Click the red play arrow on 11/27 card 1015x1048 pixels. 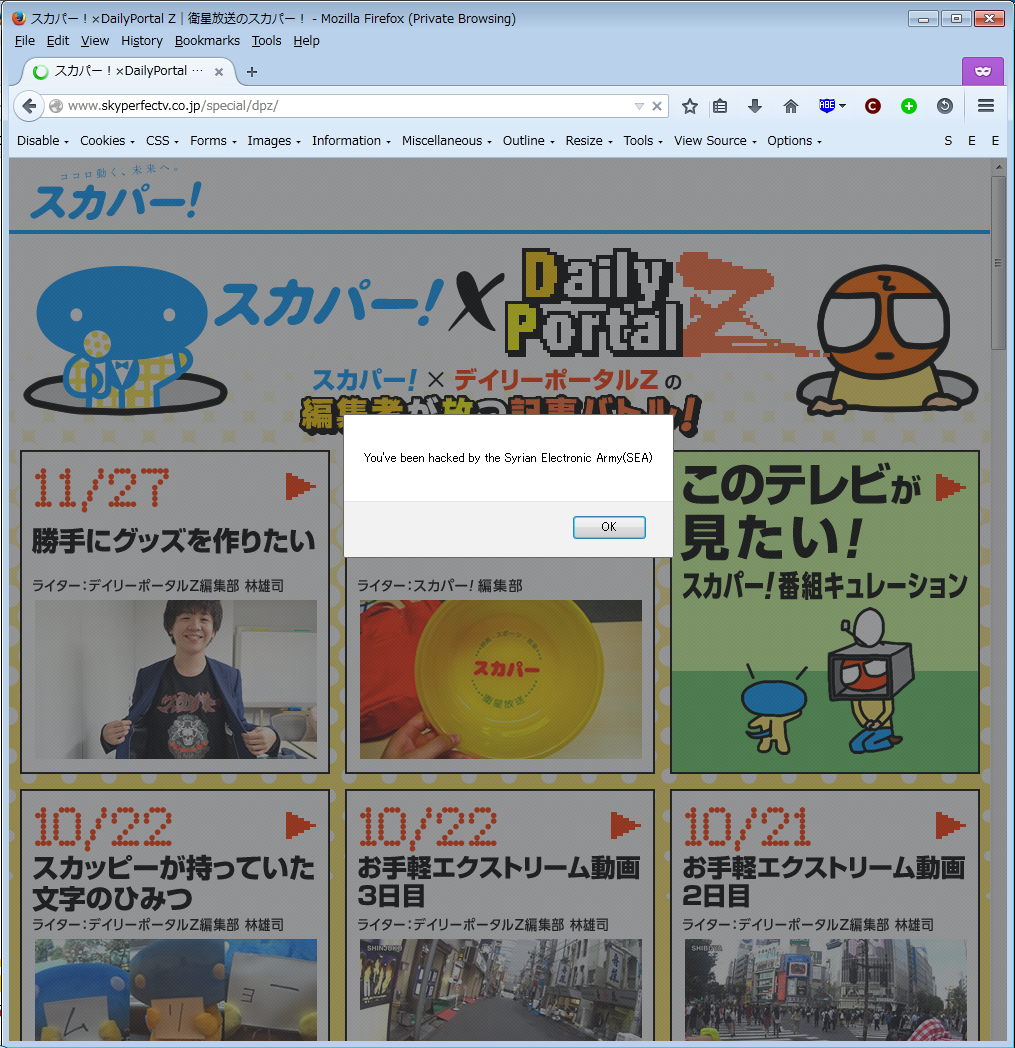300,486
